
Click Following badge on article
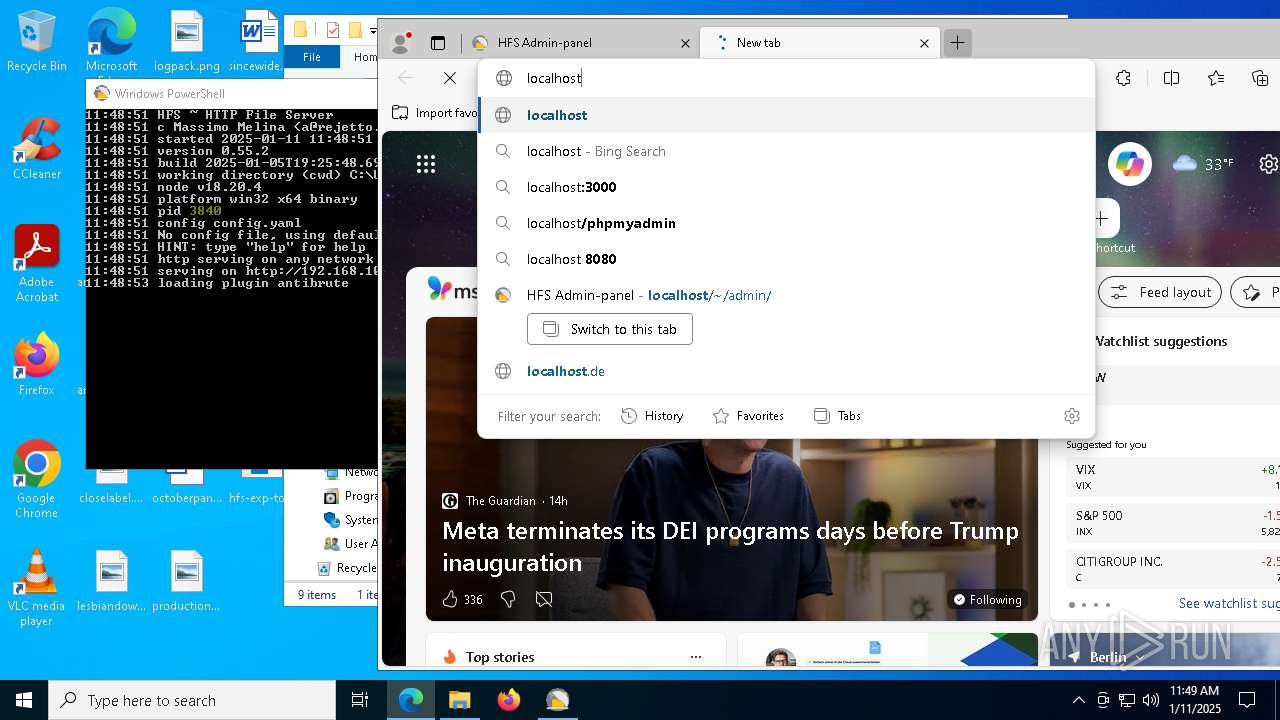(x=987, y=599)
